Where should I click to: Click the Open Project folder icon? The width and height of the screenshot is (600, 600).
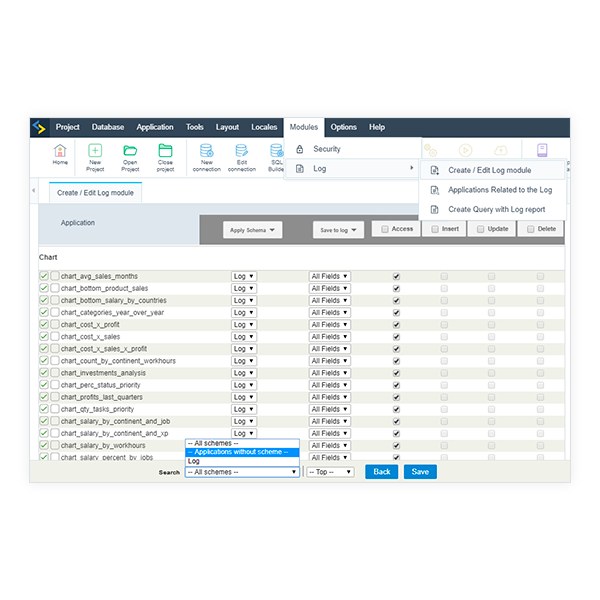coord(130,151)
